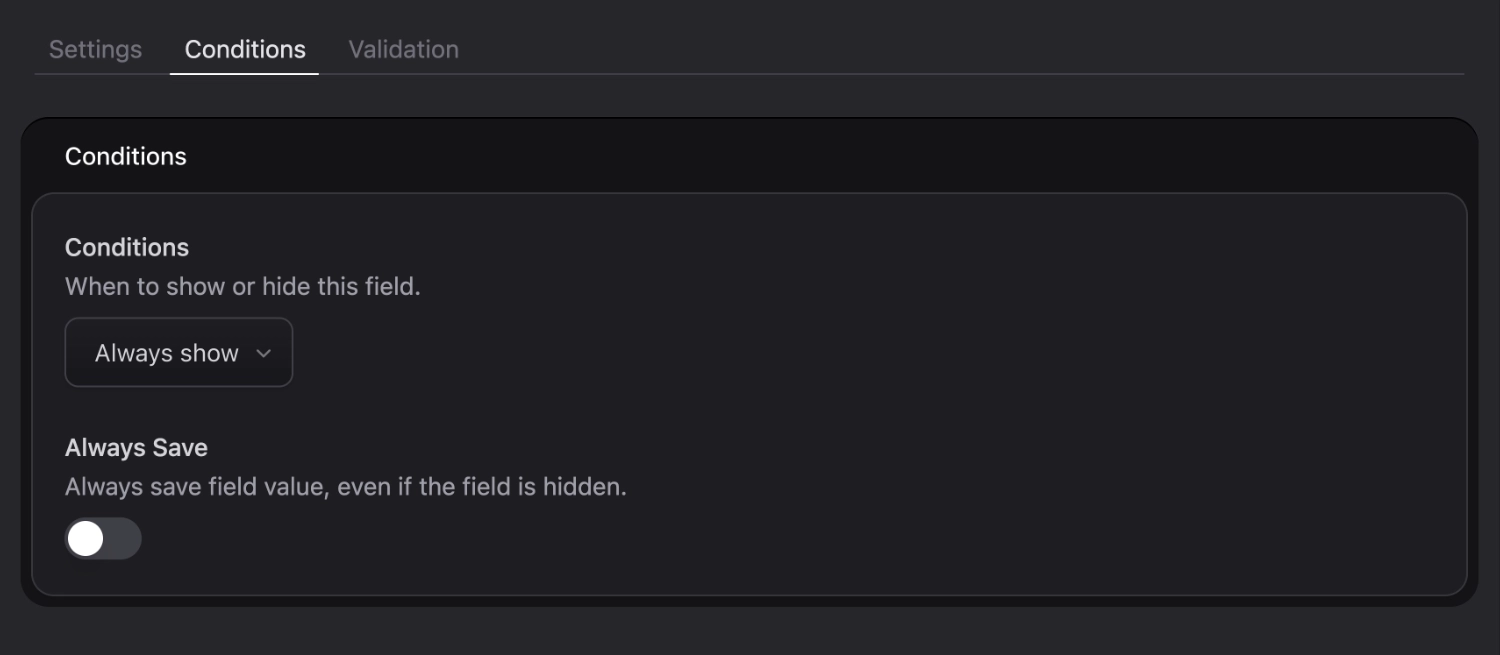
Task: Switch to the Settings tab
Action: click(94, 49)
